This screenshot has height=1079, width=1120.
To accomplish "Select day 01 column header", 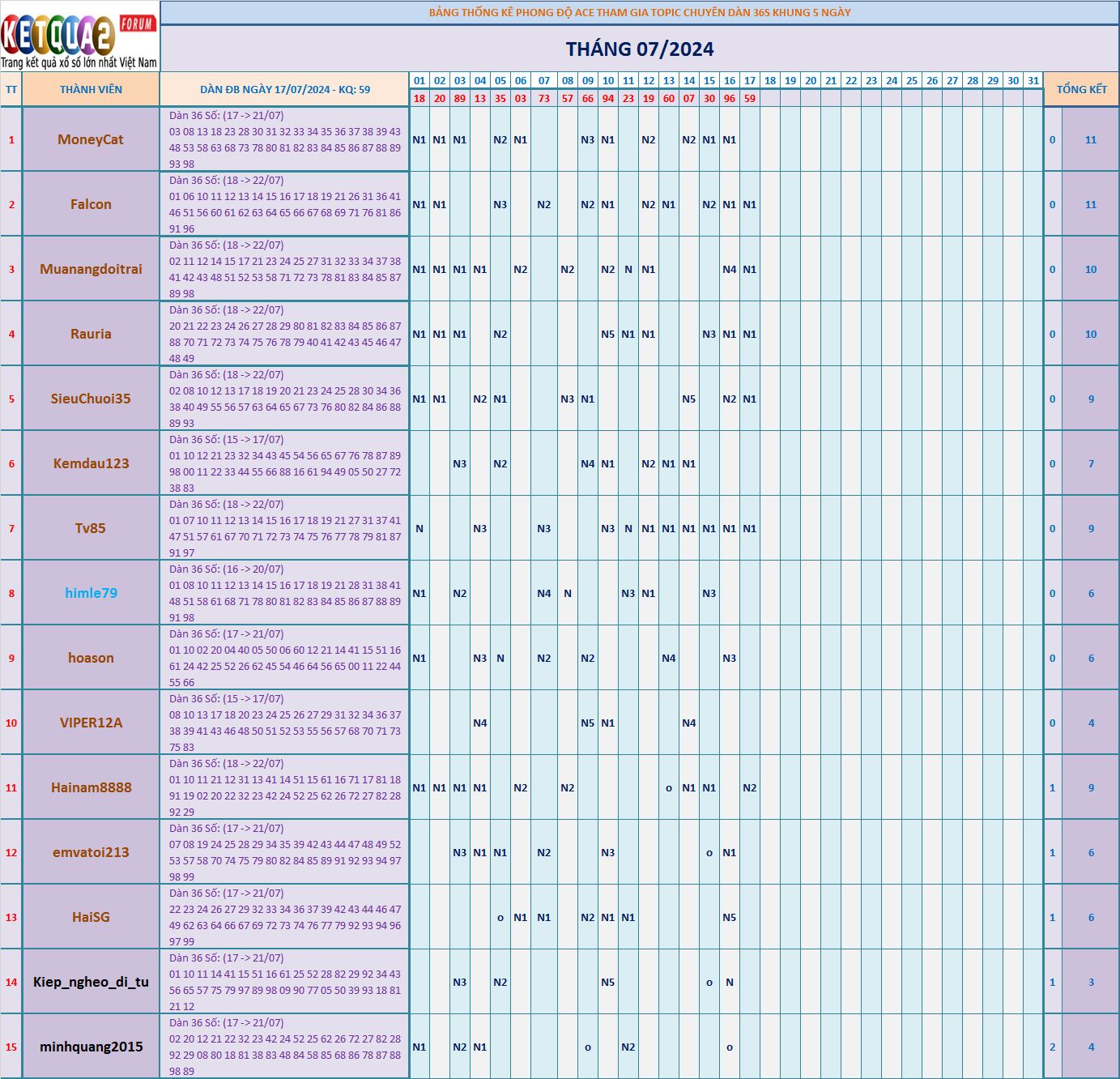I will 419,80.
